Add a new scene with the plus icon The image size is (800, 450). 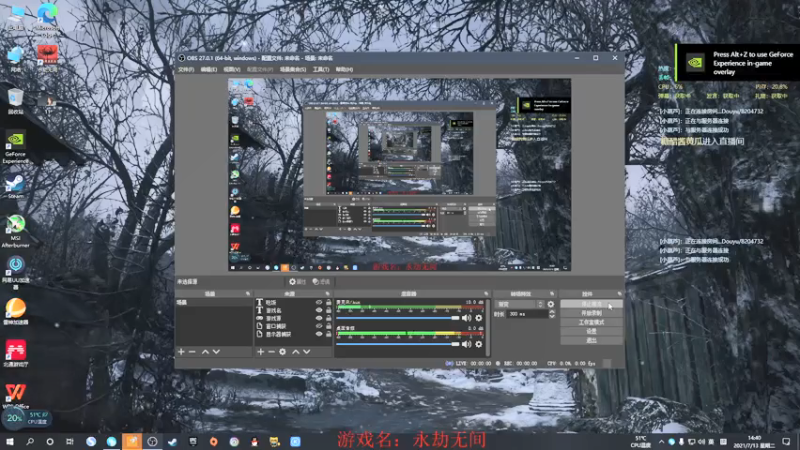click(x=181, y=352)
